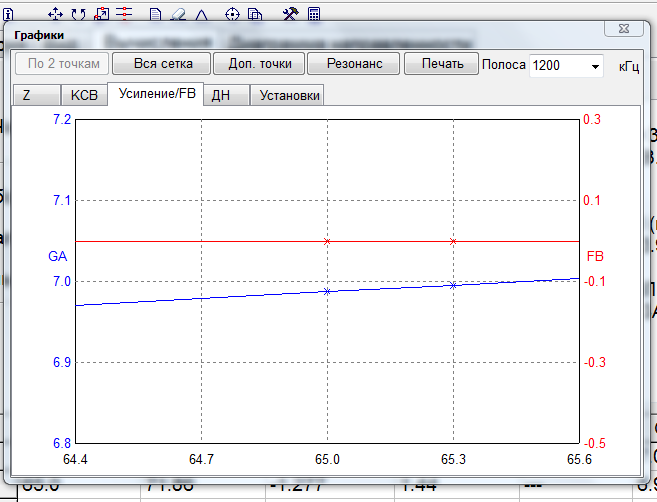Image resolution: width=657 pixels, height=502 pixels.
Task: Click the red FB axis label
Action: pos(595,256)
